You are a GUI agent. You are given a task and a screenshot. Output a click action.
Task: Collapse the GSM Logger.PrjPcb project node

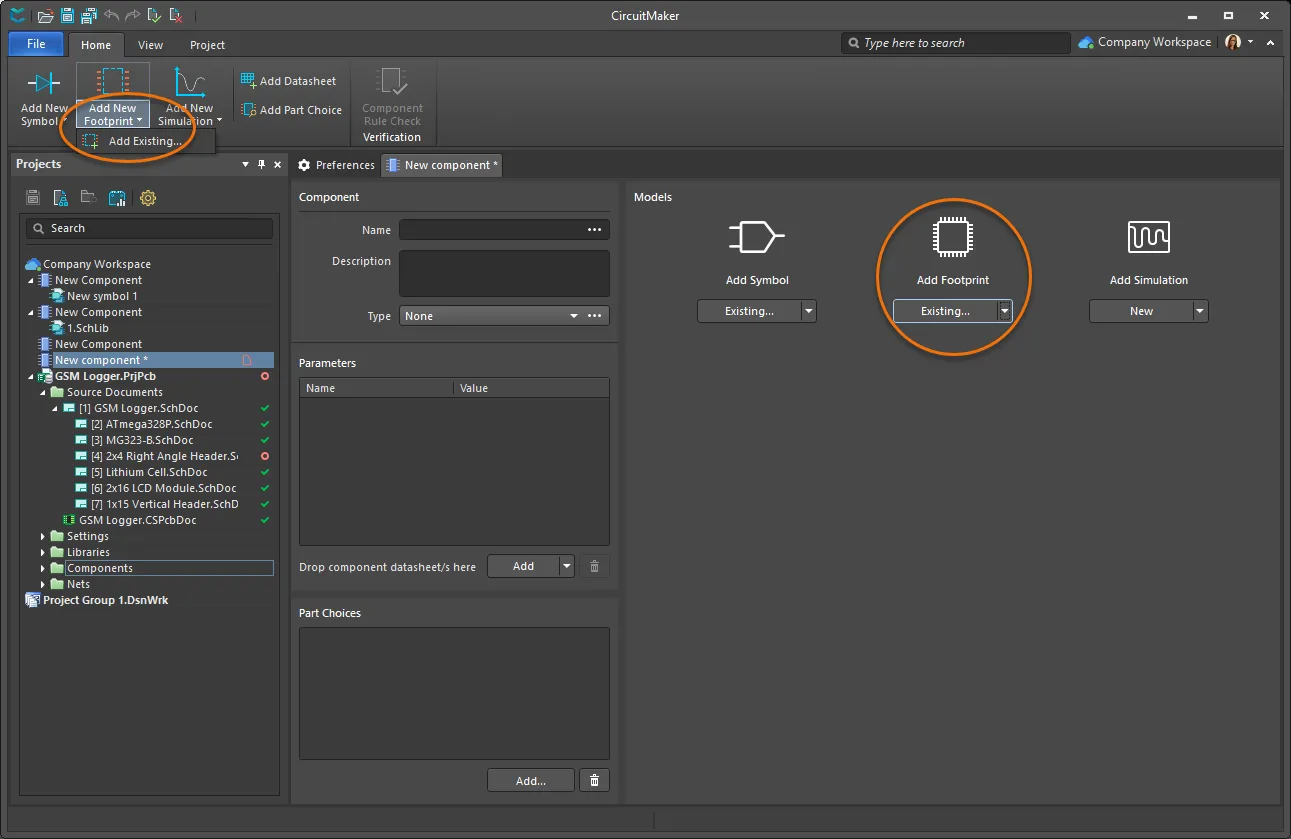pyautogui.click(x=31, y=377)
